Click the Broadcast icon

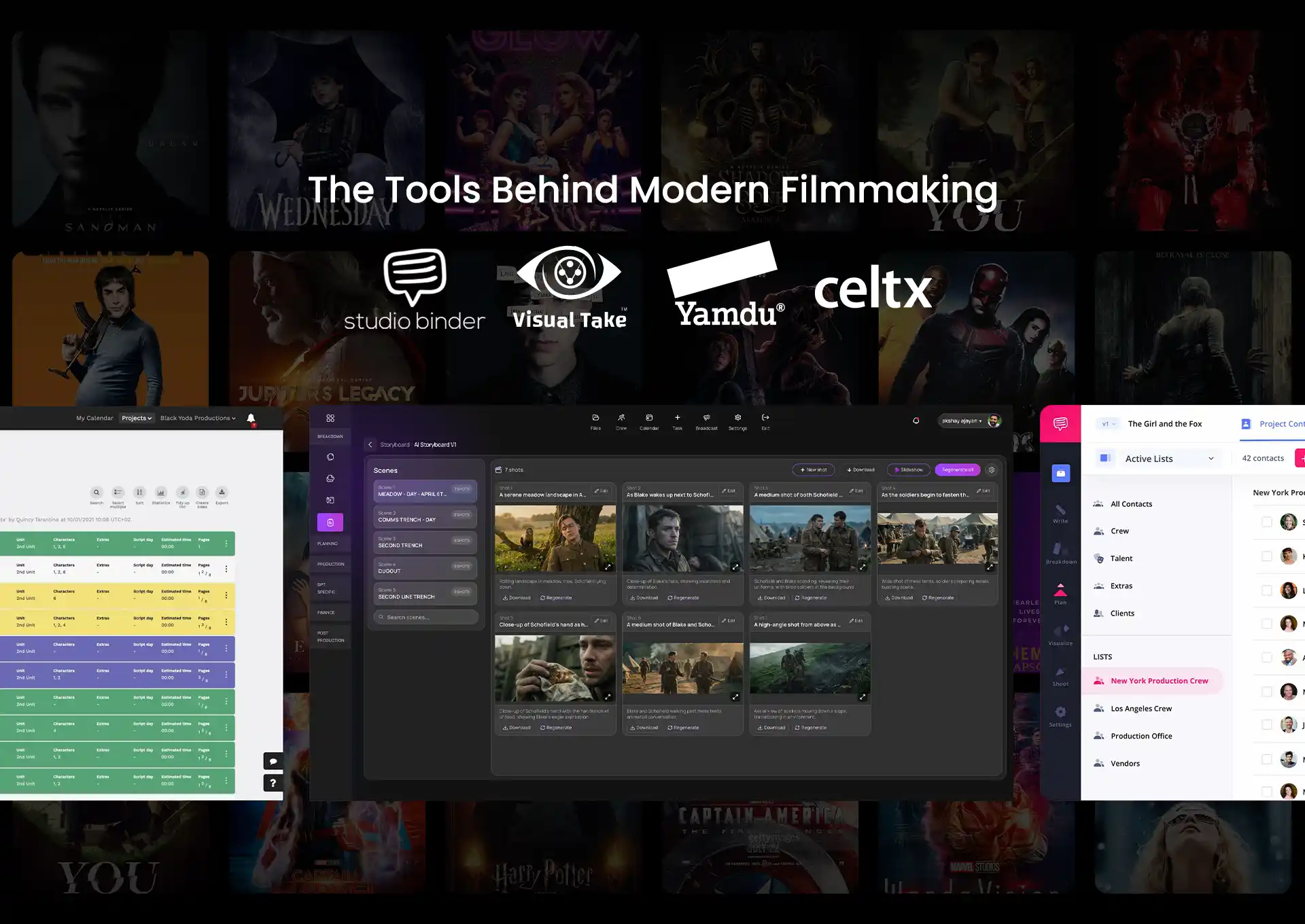click(x=707, y=420)
